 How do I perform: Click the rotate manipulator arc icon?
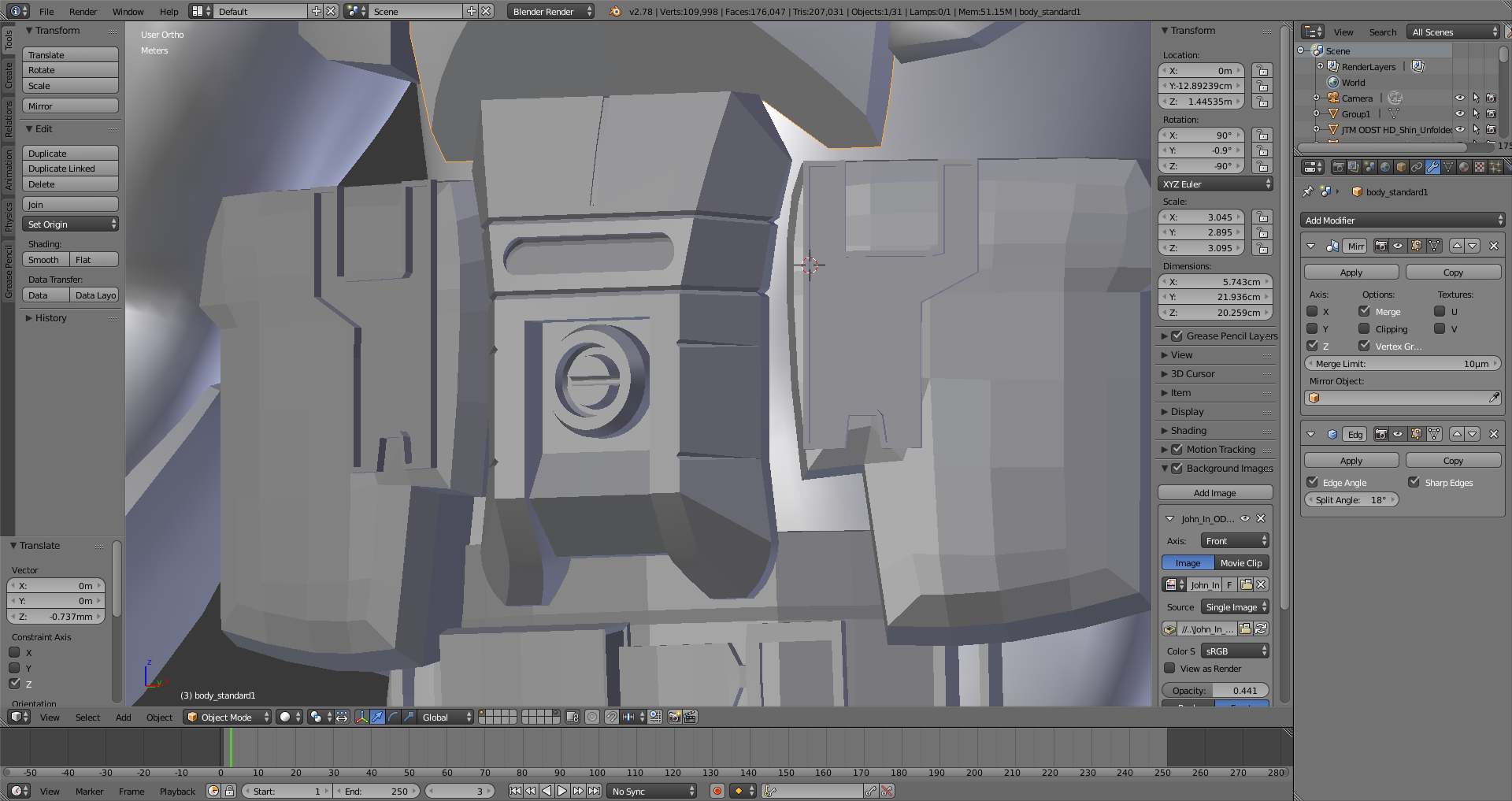coord(393,717)
